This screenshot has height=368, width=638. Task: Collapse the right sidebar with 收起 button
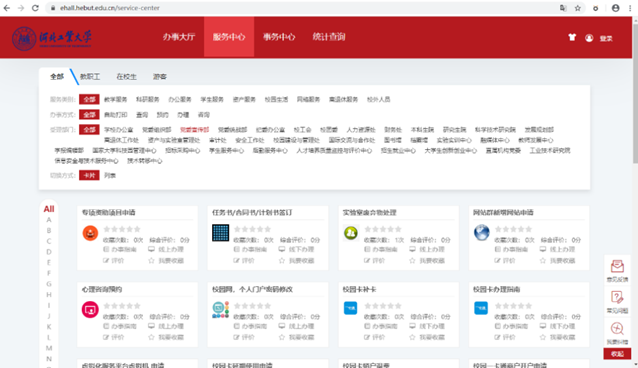[617, 354]
